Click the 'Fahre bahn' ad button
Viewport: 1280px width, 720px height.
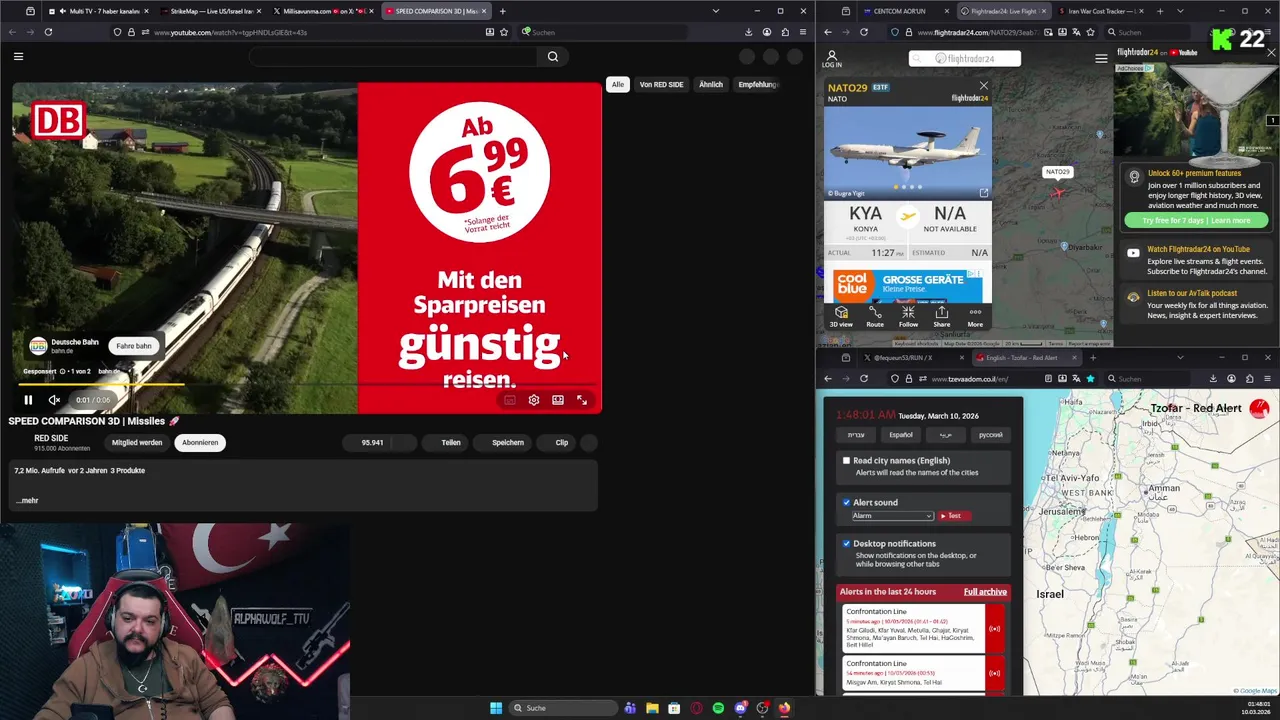(133, 346)
